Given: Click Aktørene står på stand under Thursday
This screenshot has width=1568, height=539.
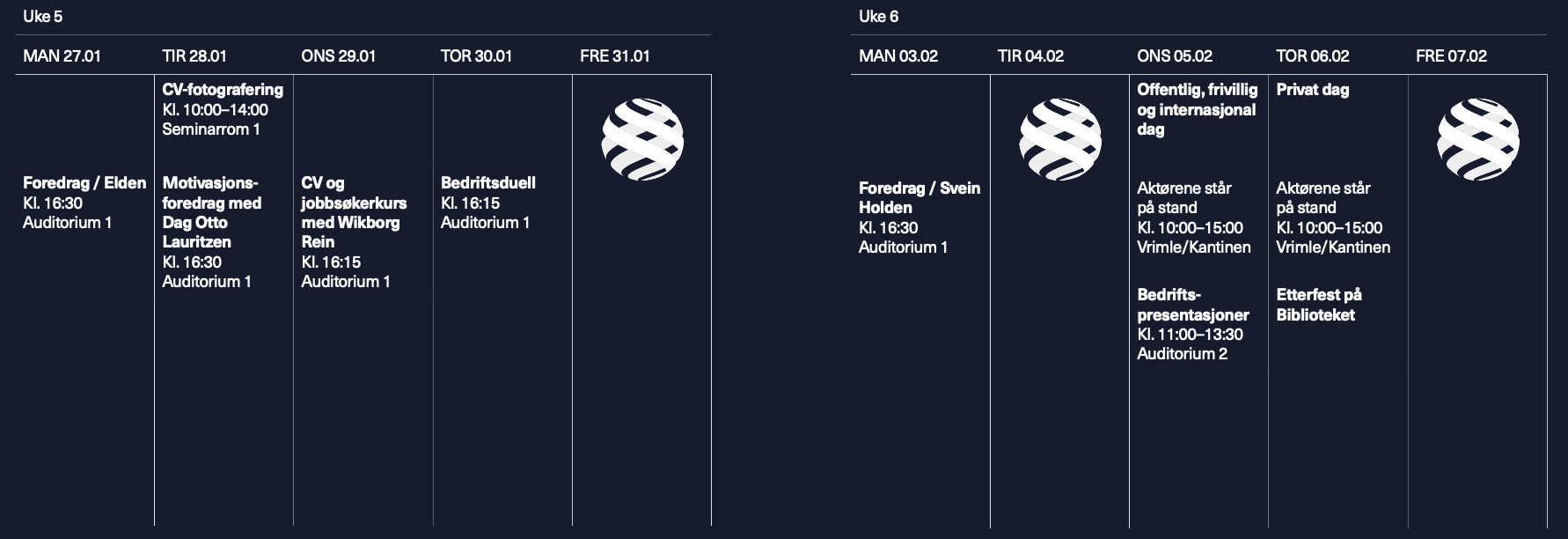Looking at the screenshot, I should pyautogui.click(x=1323, y=198).
